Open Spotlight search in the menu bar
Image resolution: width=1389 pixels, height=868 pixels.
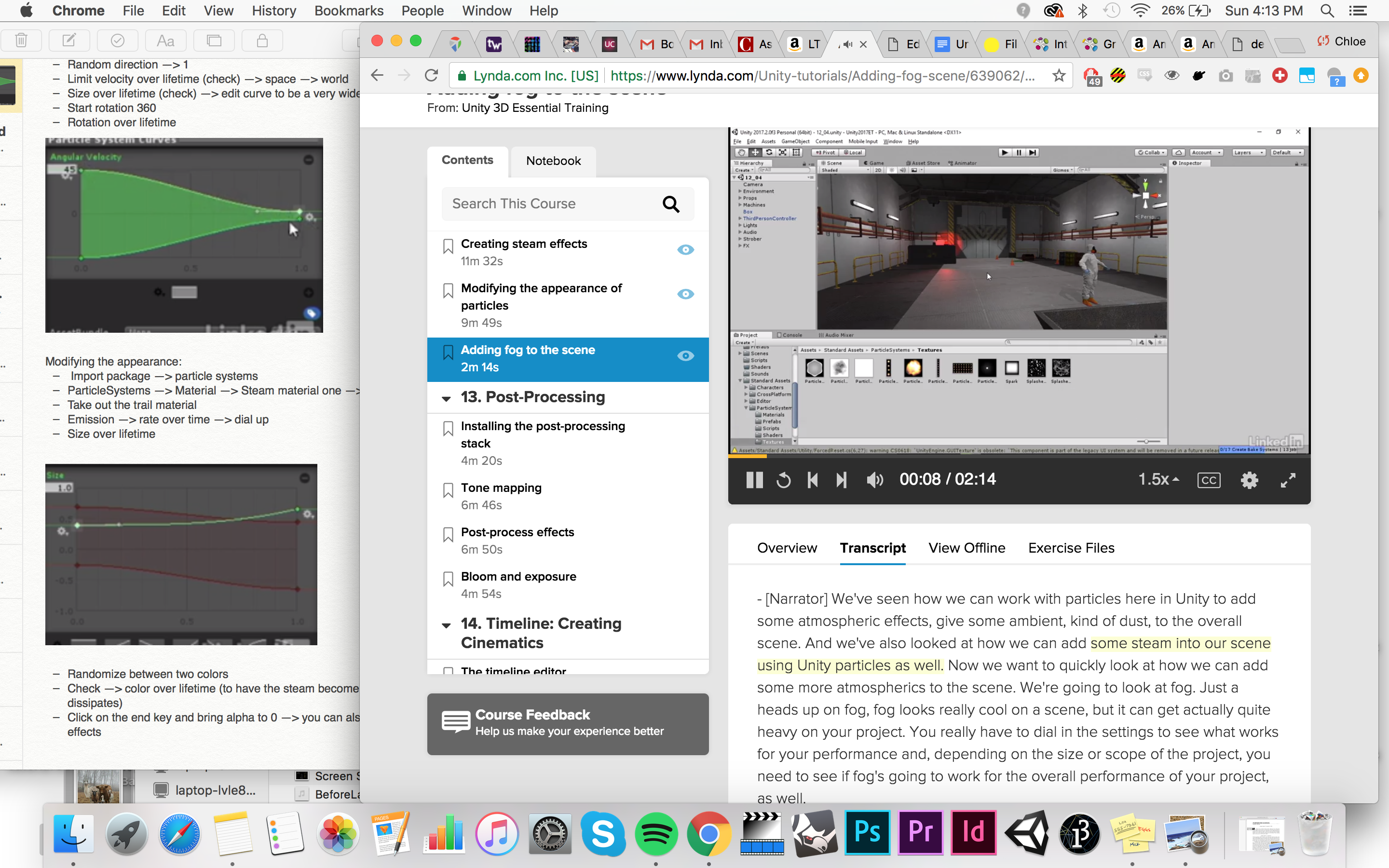(1327, 10)
